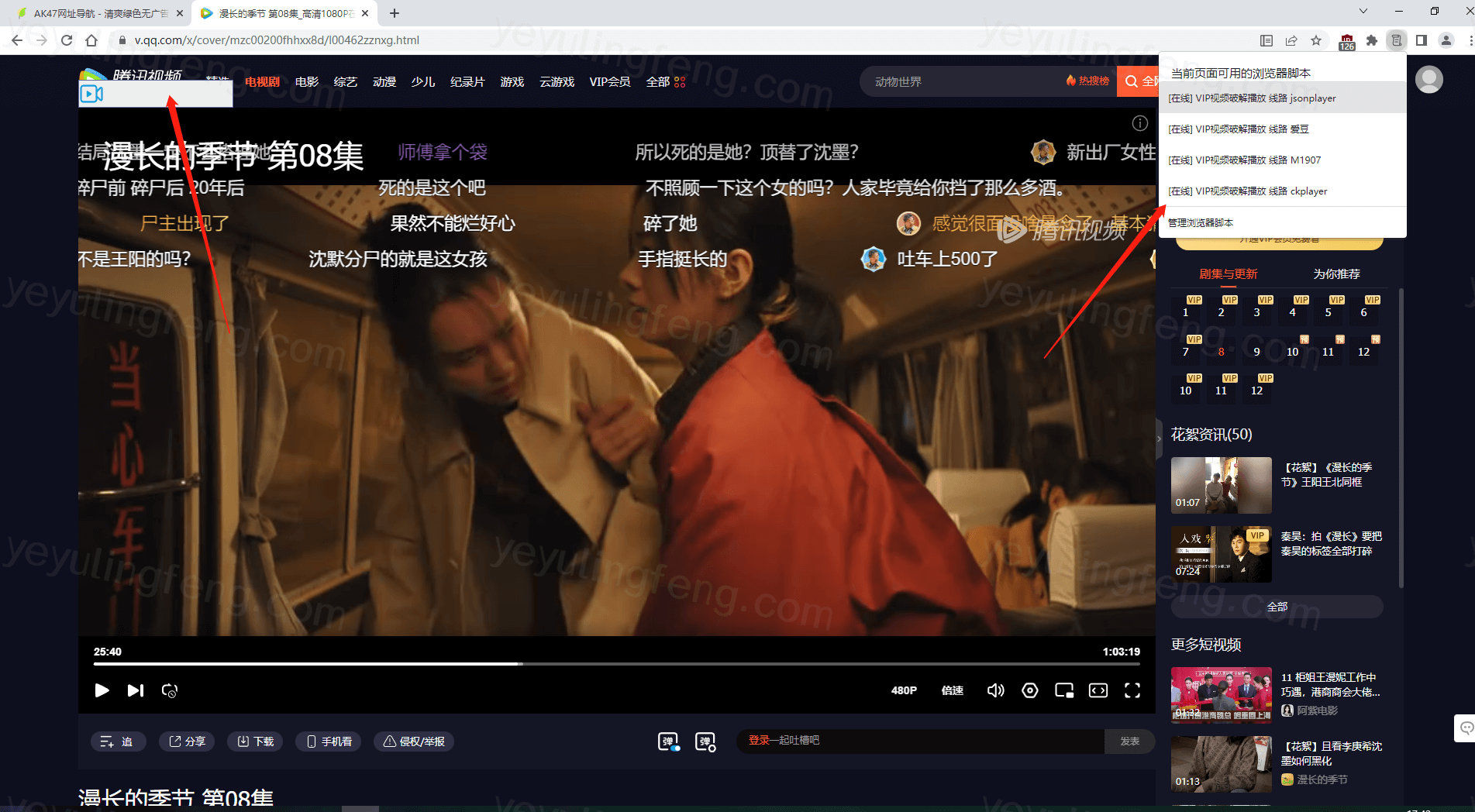1475x812 pixels.
Task: Open the 王阳王北同框 花絮 thumbnail
Action: pyautogui.click(x=1222, y=485)
